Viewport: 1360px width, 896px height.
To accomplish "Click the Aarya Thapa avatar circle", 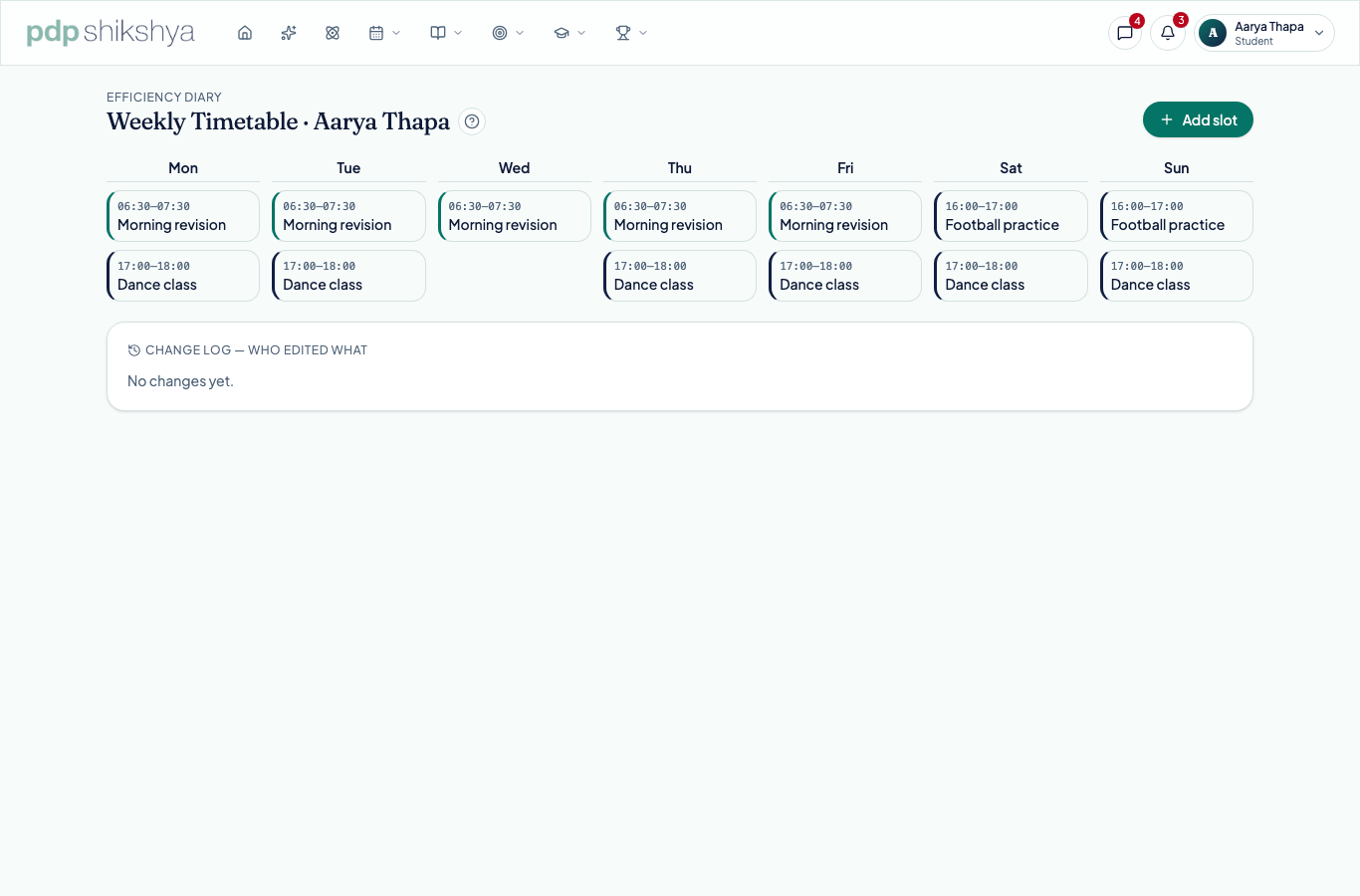I will [x=1213, y=33].
